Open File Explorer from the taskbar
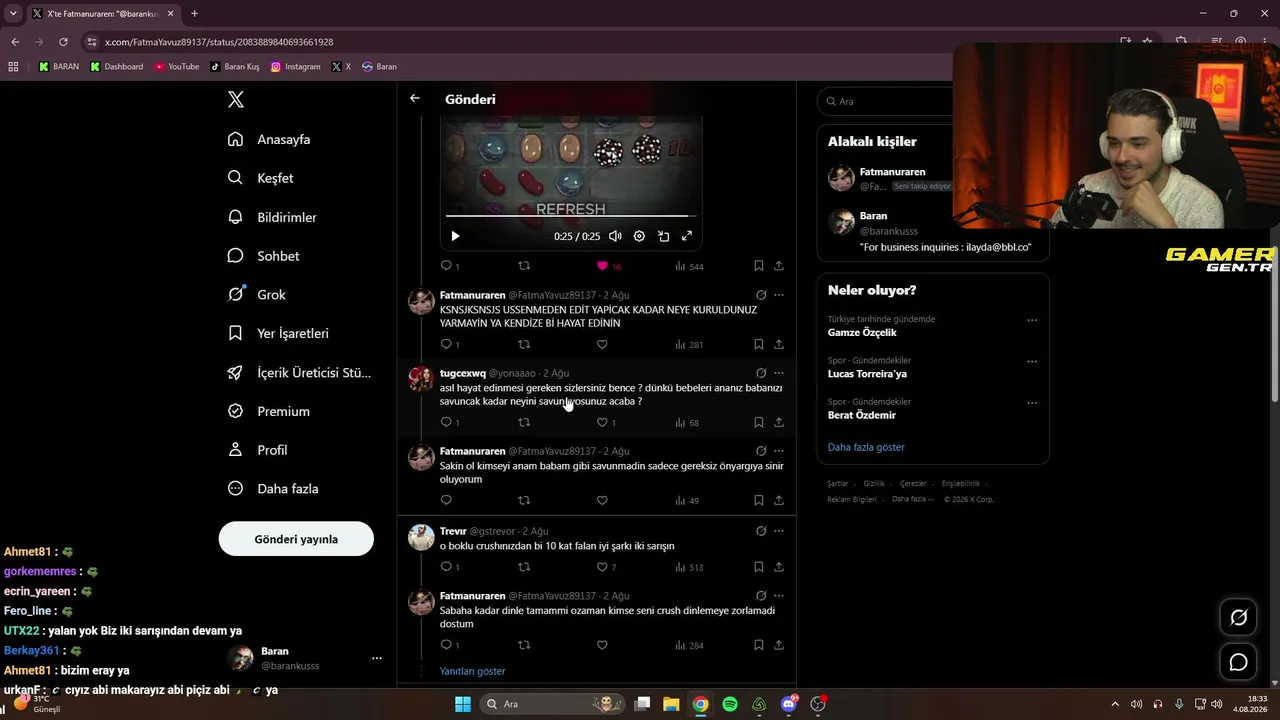Viewport: 1280px width, 720px height. tap(671, 704)
